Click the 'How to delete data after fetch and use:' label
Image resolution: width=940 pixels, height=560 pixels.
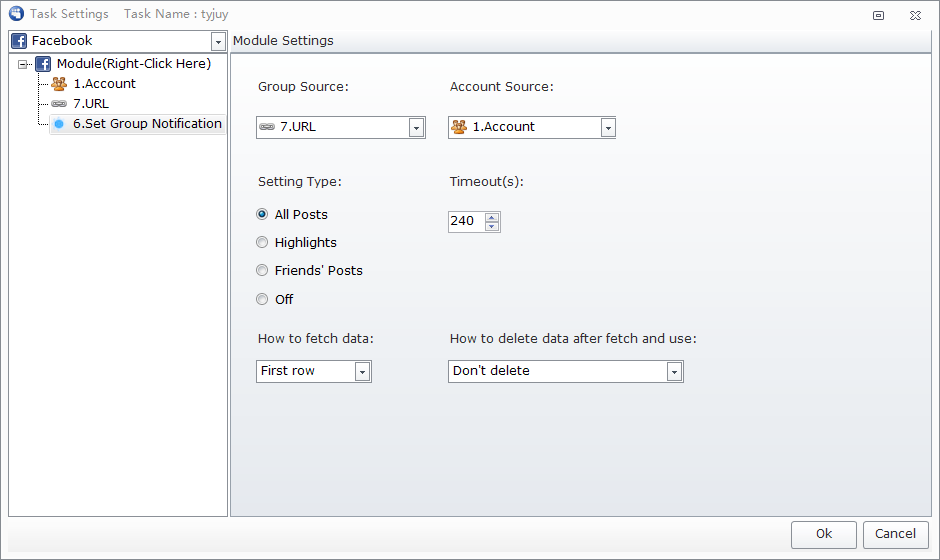pos(573,338)
